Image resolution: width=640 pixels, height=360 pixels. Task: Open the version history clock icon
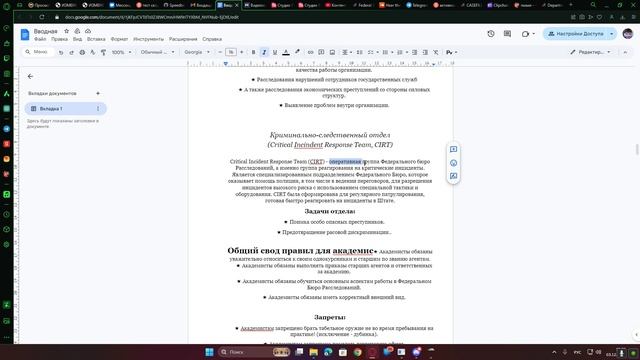point(491,34)
